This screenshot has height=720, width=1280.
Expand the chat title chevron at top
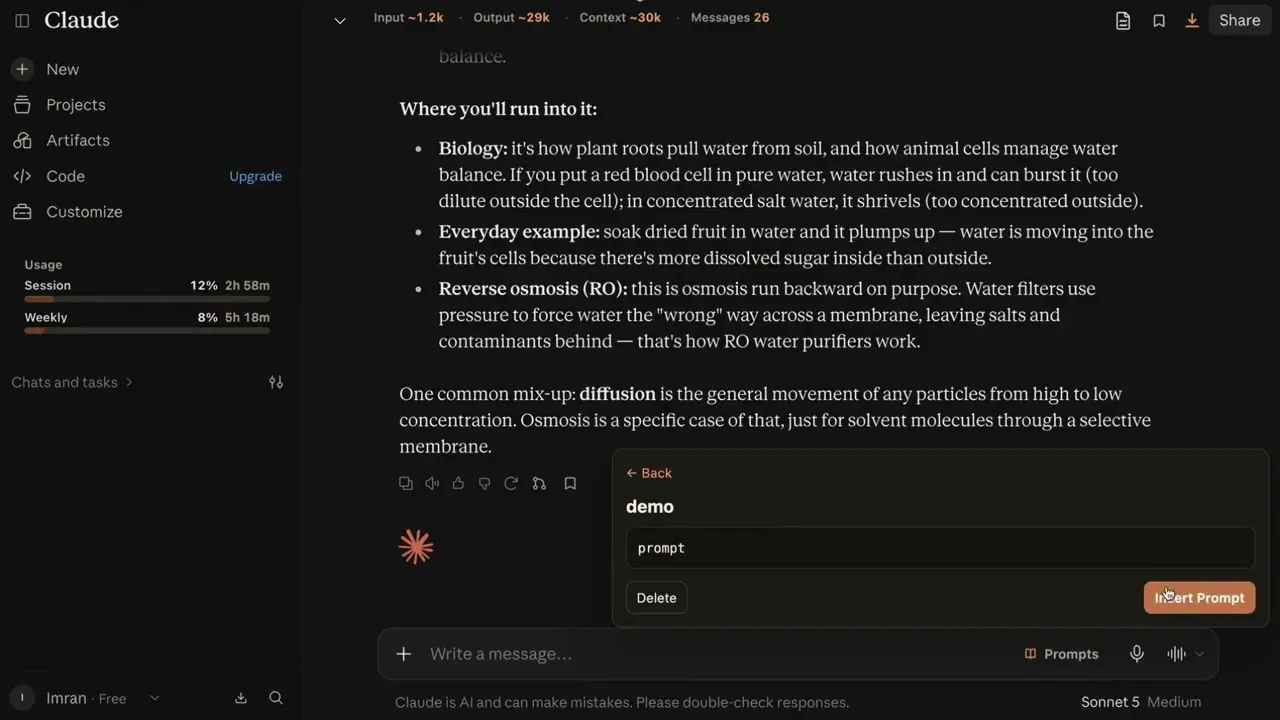340,20
